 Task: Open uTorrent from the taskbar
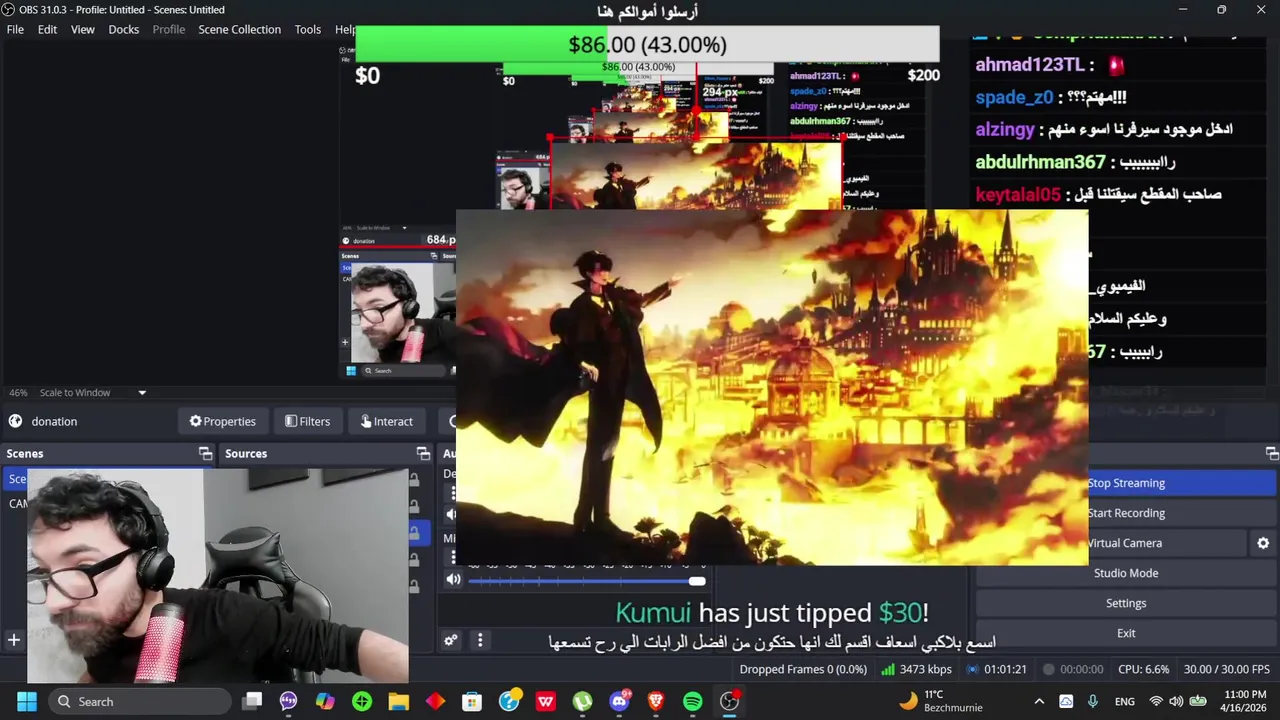[582, 701]
